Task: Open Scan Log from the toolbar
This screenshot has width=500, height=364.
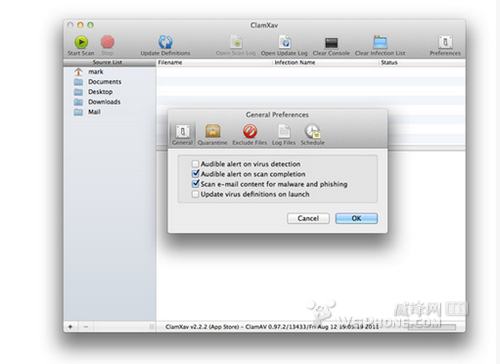Action: click(x=236, y=42)
